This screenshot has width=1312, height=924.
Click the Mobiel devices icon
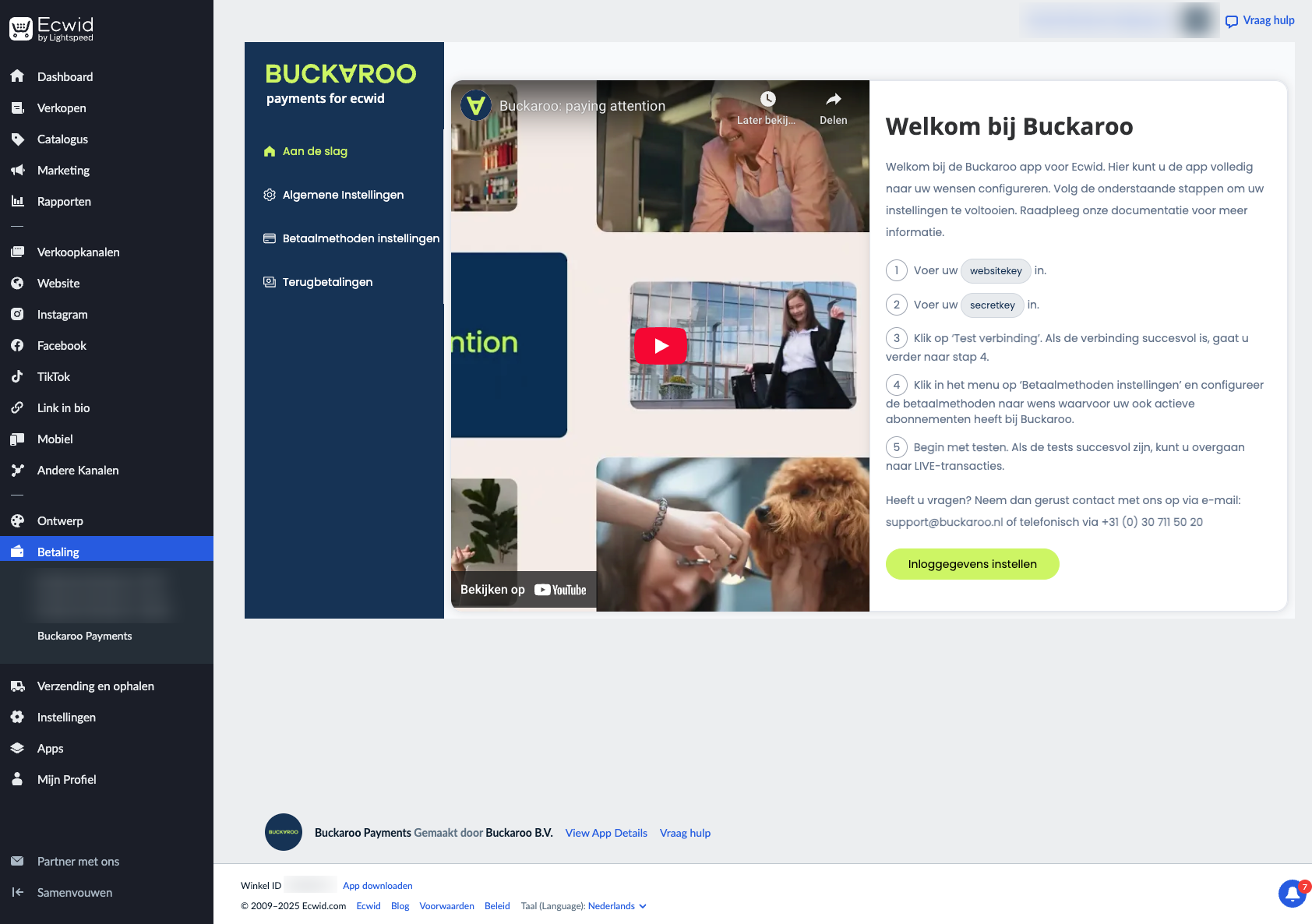17,439
